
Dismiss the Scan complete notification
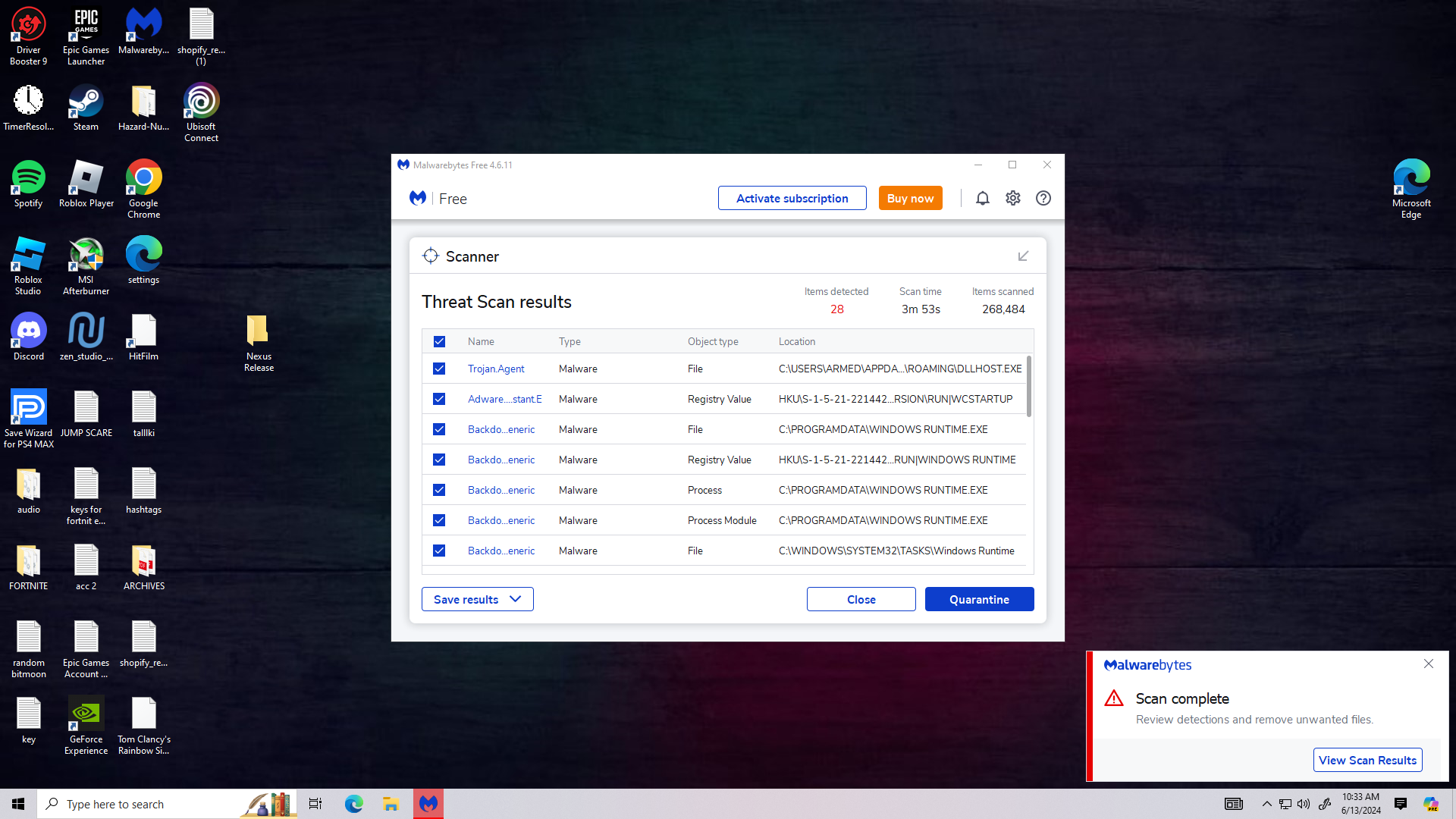coord(1429,664)
